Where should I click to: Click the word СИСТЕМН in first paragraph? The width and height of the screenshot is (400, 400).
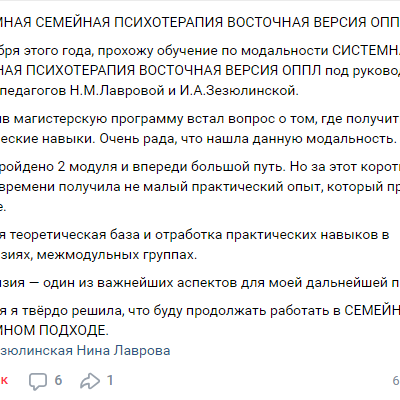tap(366, 51)
